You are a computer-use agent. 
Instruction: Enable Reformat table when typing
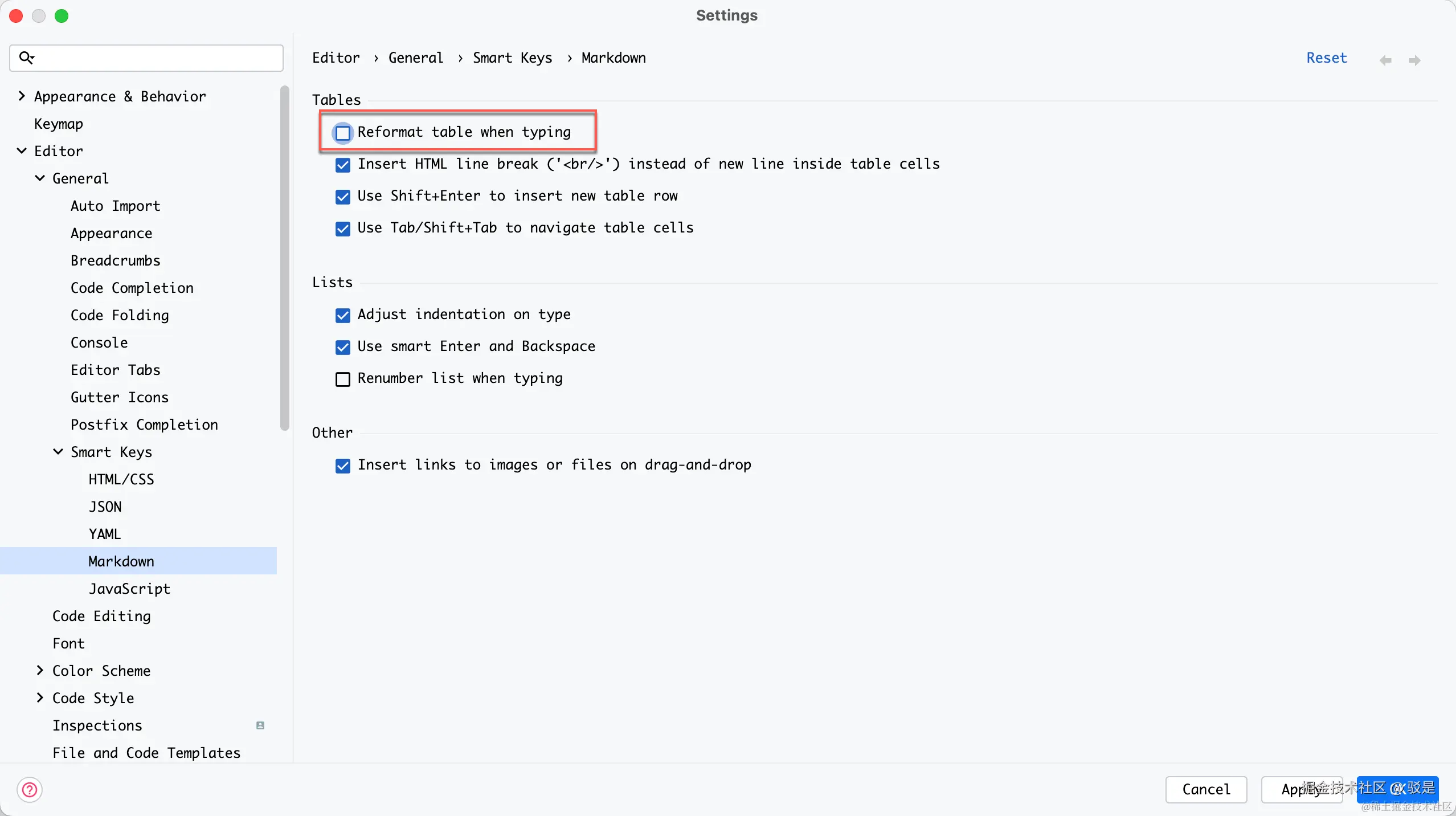(343, 133)
